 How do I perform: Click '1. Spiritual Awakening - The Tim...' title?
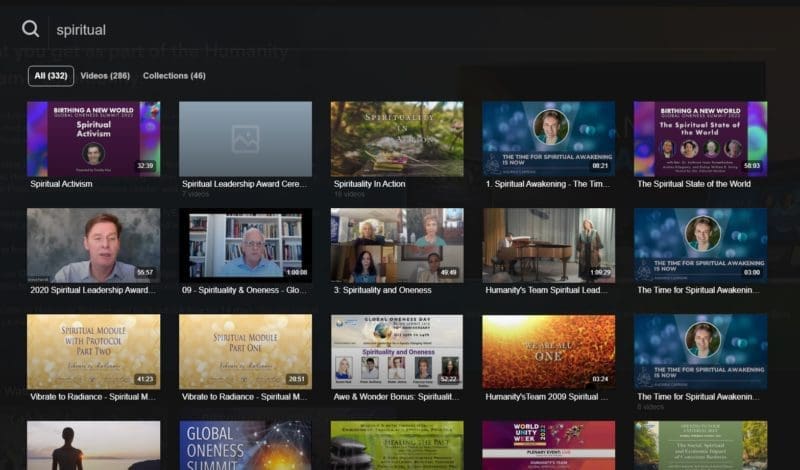[x=547, y=184]
